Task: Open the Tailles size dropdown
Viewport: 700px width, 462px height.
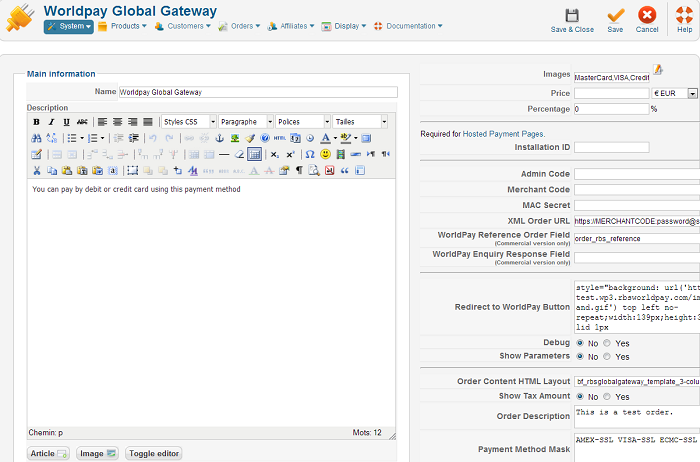Action: (360, 122)
